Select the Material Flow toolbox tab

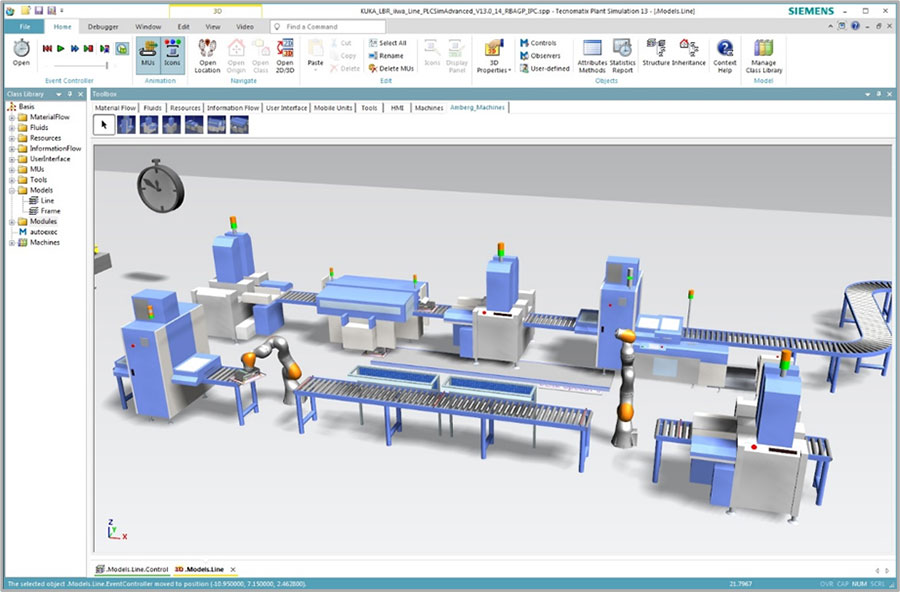(x=115, y=107)
